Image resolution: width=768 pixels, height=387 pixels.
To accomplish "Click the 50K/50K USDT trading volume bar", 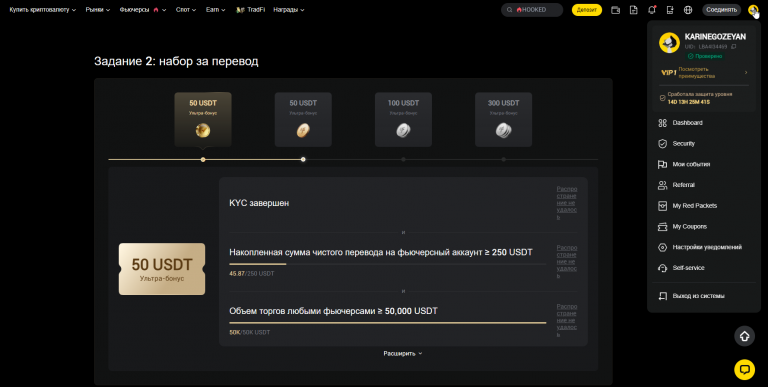I will point(387,323).
